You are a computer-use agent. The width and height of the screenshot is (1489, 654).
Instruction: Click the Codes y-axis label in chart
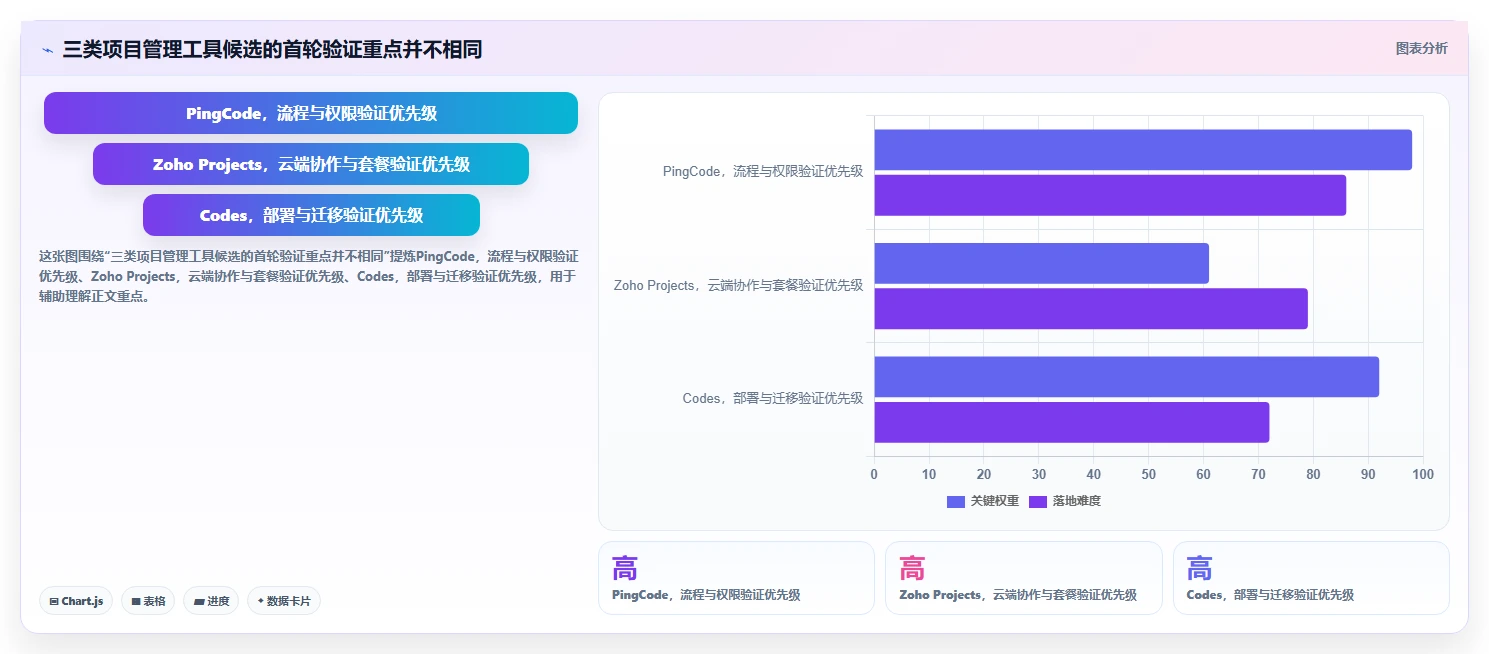pos(773,399)
